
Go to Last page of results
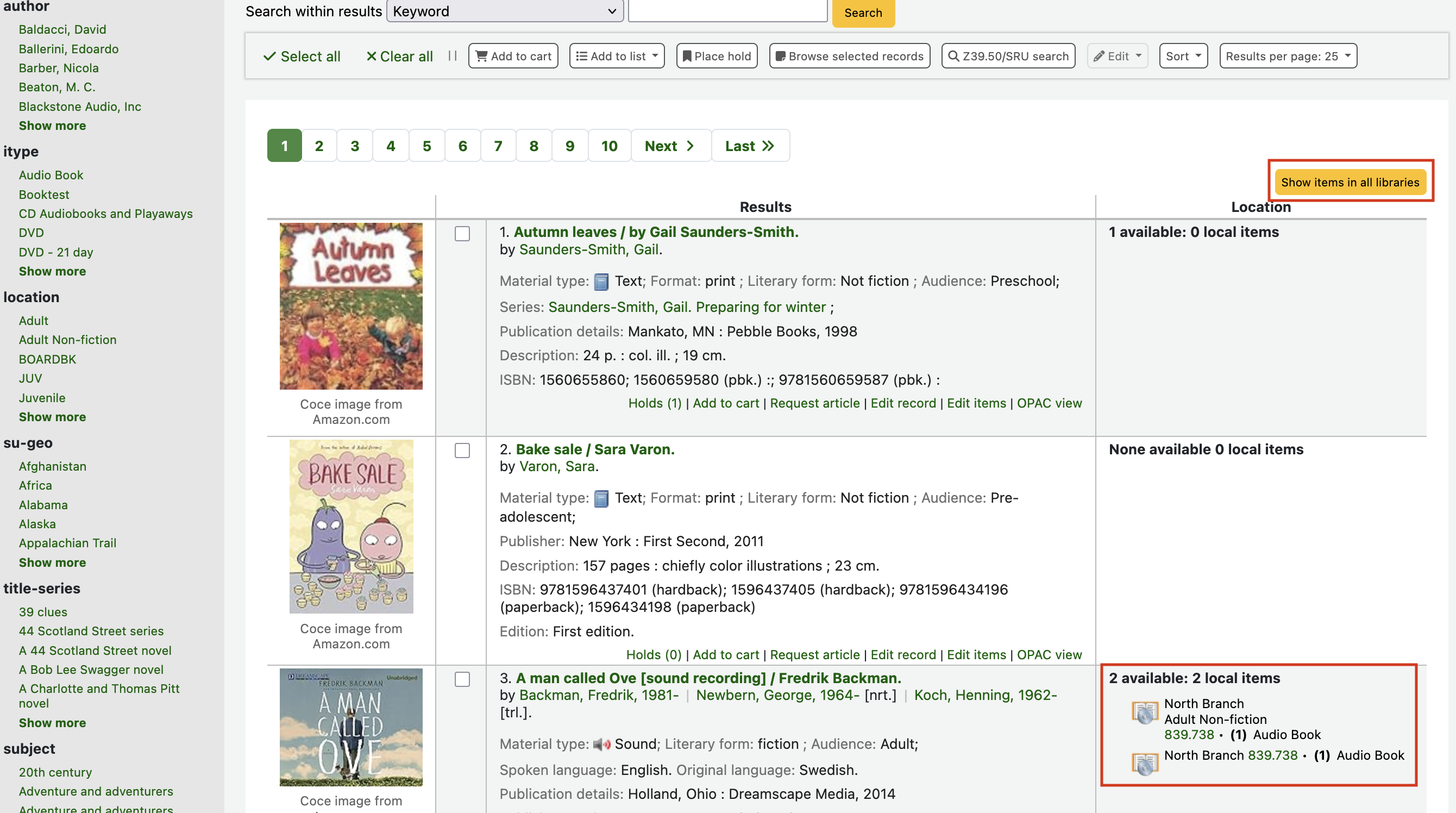pyautogui.click(x=750, y=146)
